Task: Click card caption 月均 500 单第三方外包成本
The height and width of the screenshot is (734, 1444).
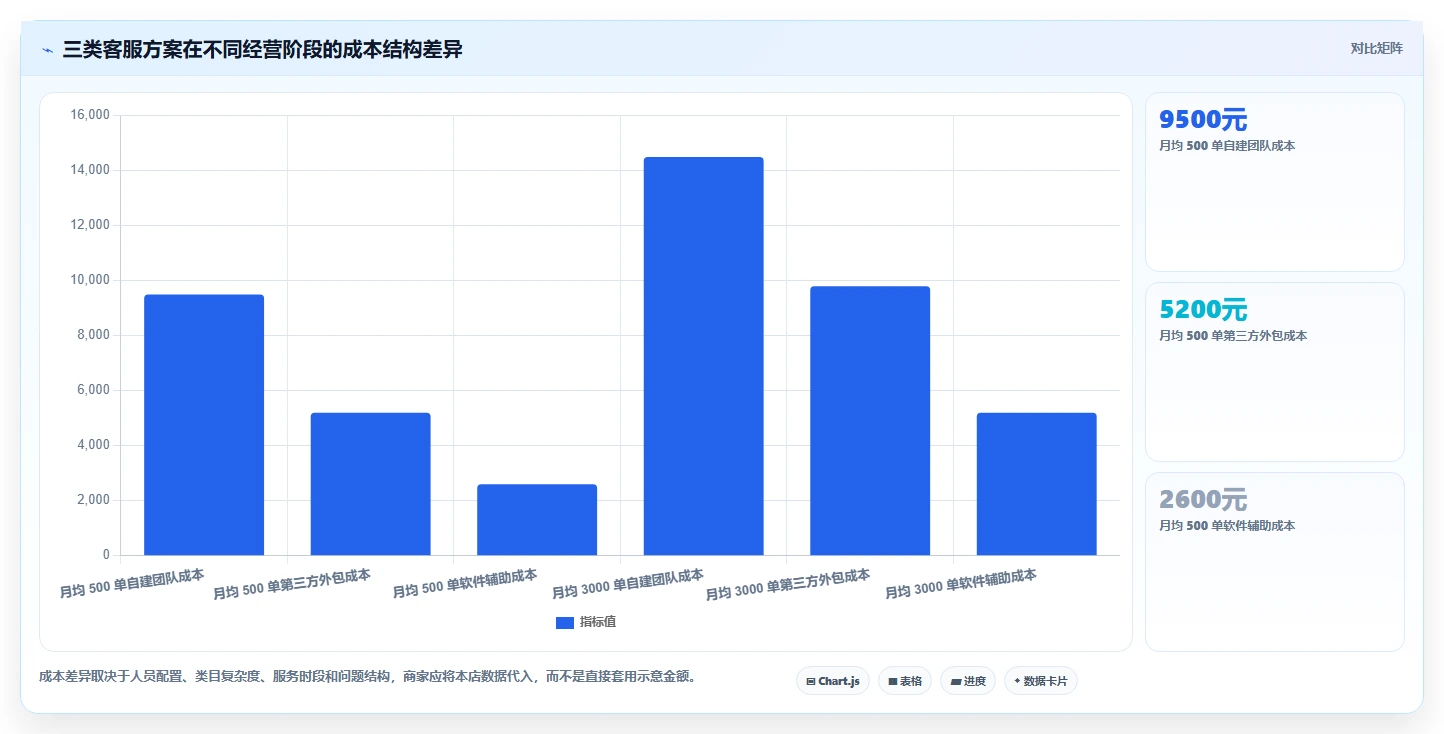Action: pyautogui.click(x=1233, y=336)
